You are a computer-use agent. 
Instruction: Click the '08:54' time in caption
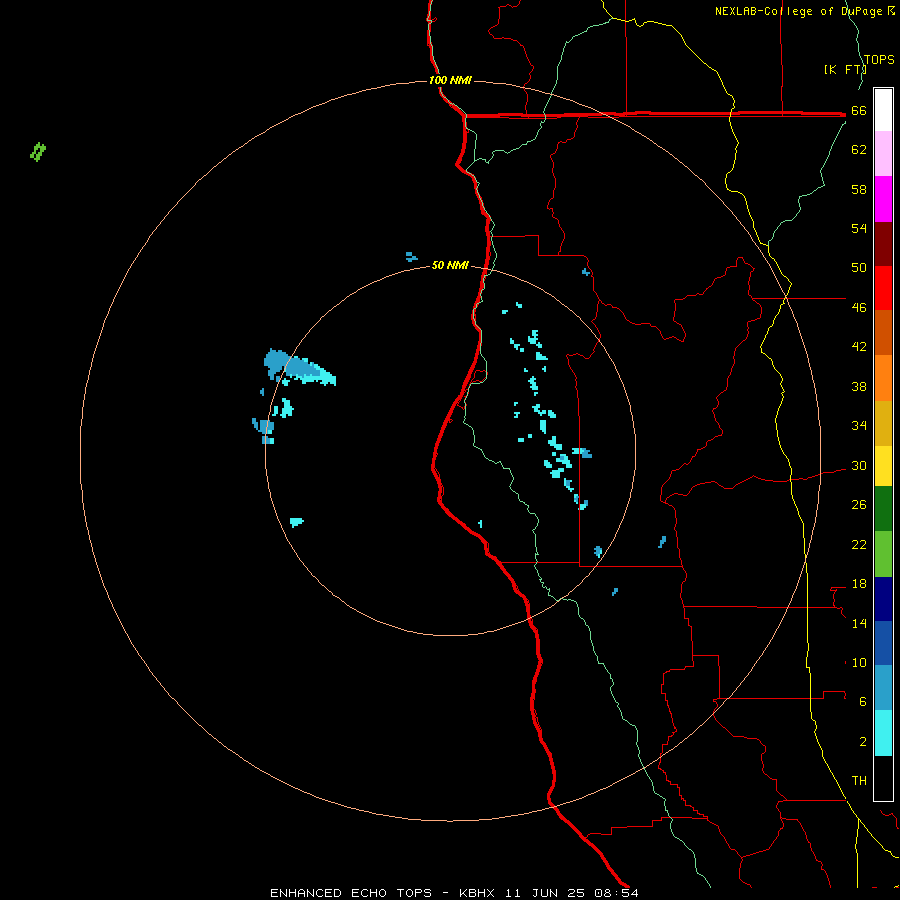(x=617, y=893)
